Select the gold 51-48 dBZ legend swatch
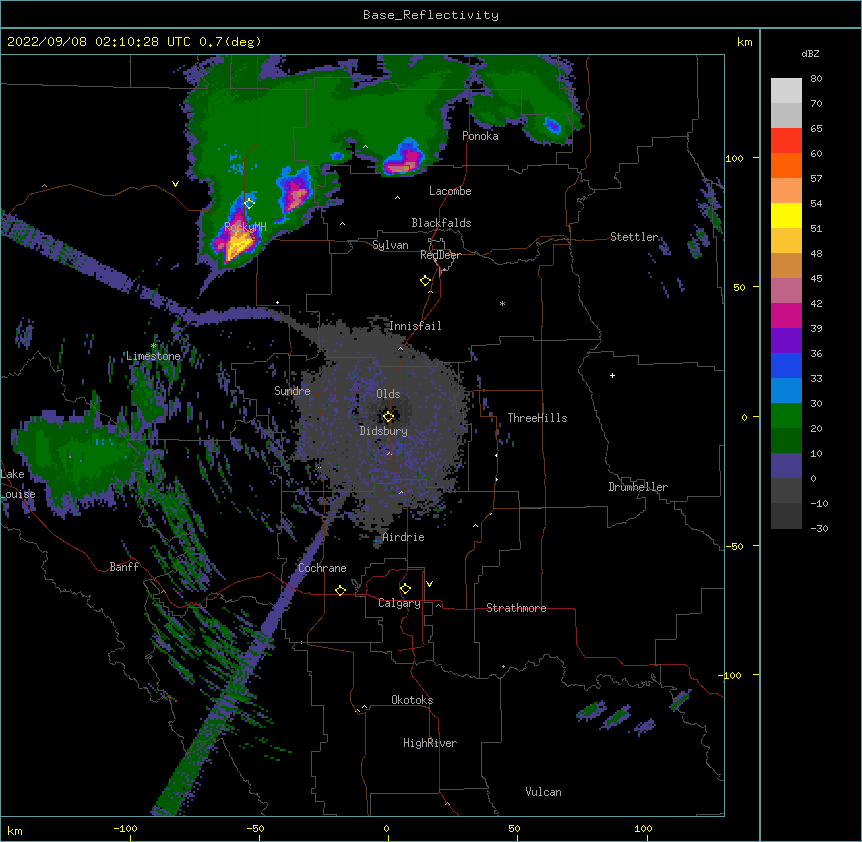862x842 pixels. pyautogui.click(x=786, y=240)
